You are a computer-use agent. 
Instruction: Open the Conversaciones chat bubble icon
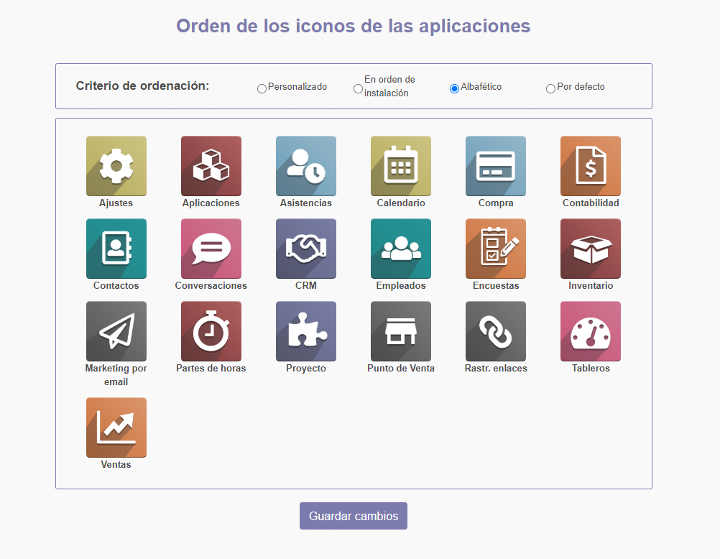tap(211, 248)
